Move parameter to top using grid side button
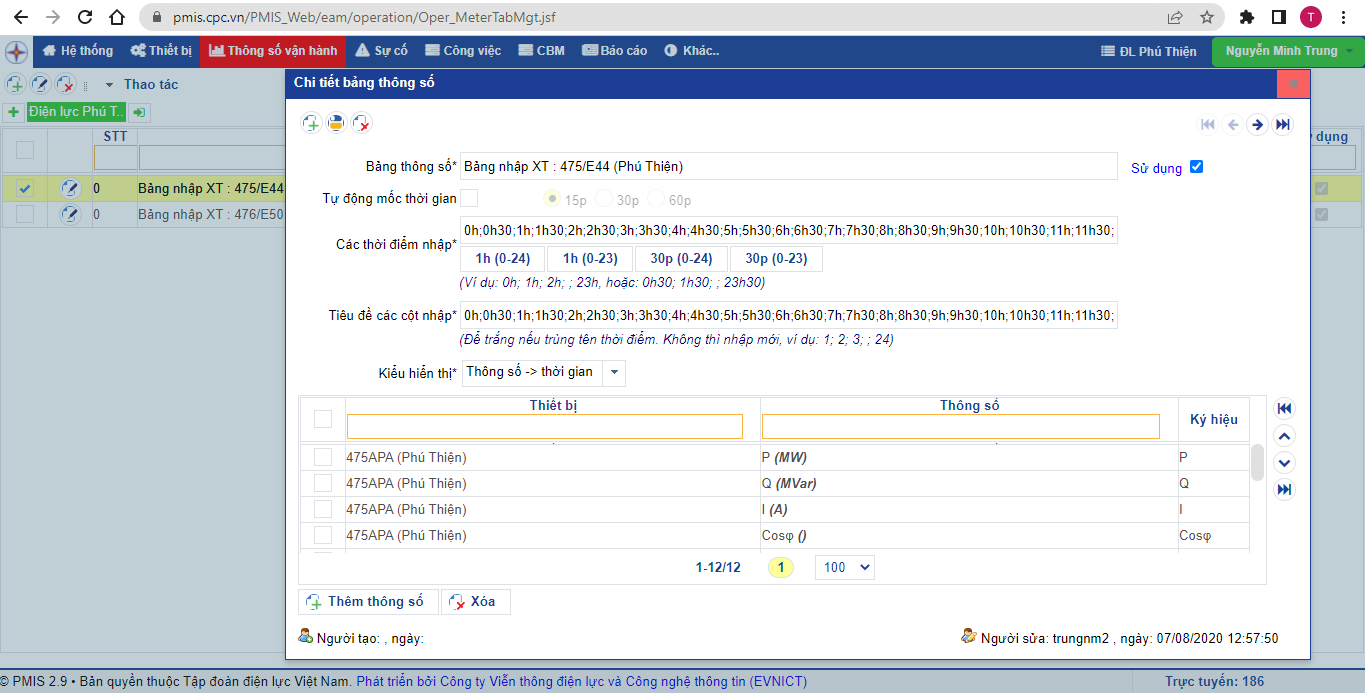This screenshot has height=693, width=1365. pyautogui.click(x=1285, y=408)
